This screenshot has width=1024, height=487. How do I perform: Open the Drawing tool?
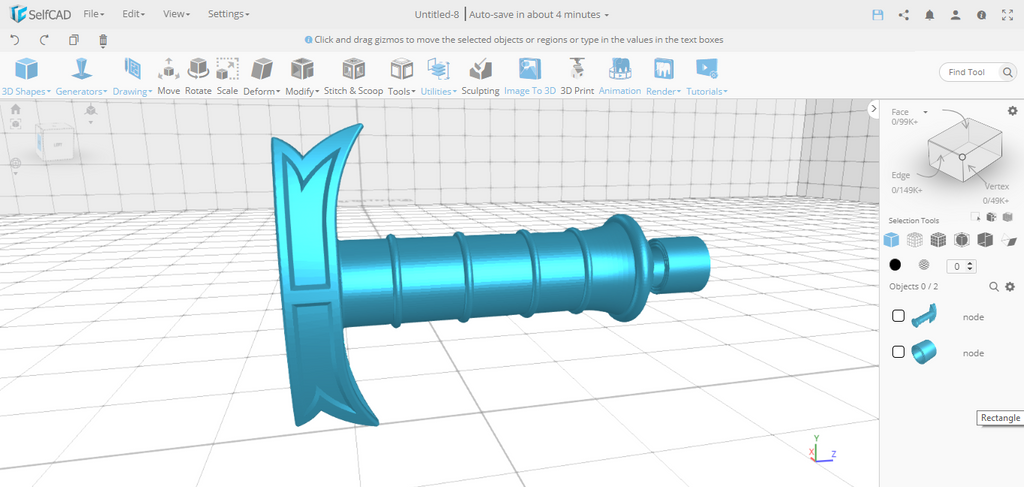point(133,77)
